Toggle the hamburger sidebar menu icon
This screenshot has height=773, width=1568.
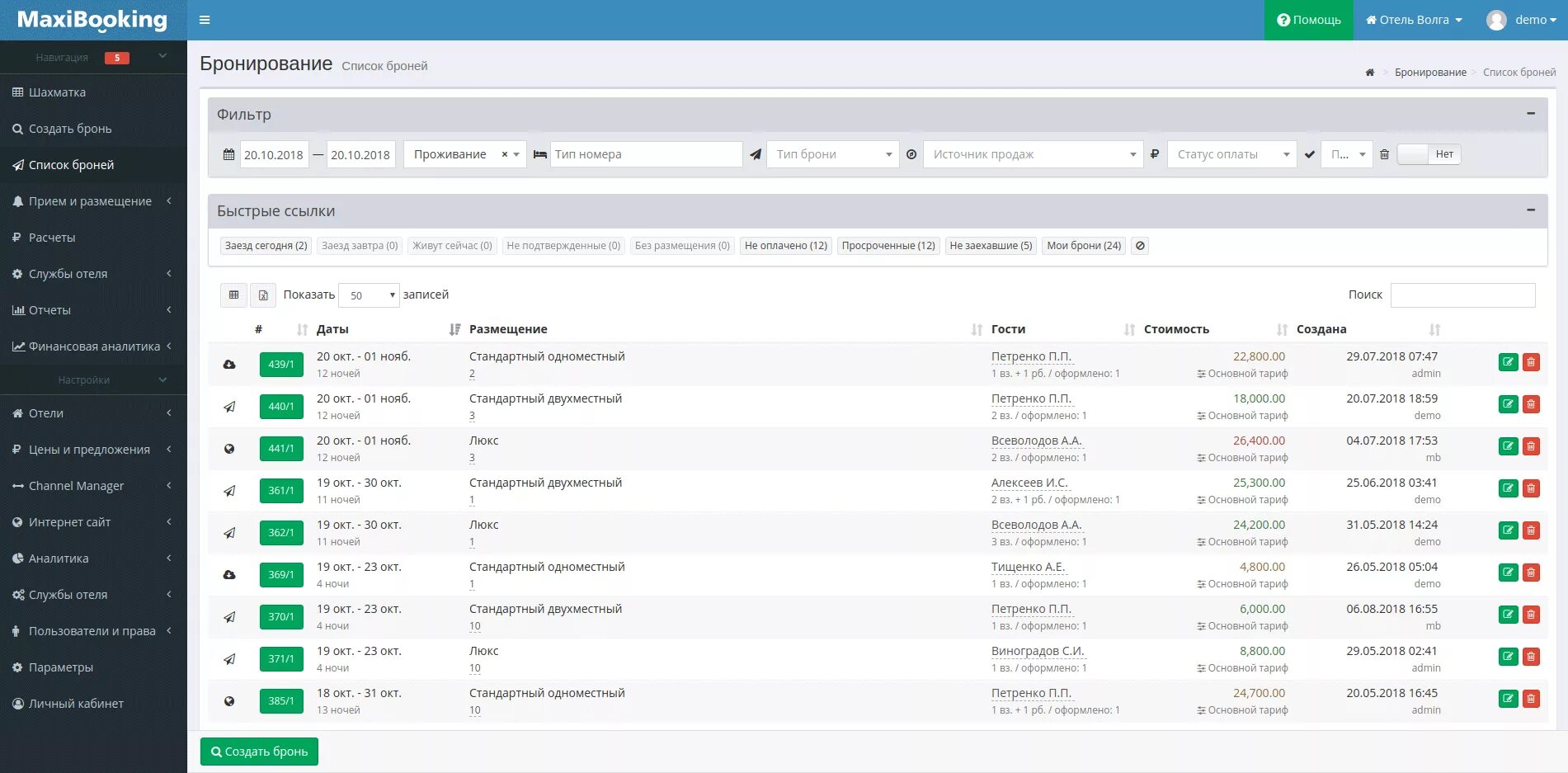coord(205,20)
